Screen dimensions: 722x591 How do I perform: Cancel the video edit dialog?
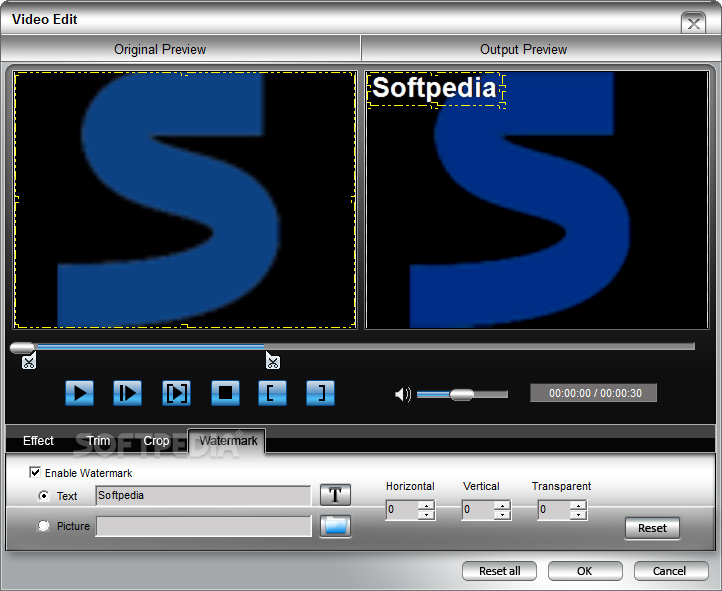point(670,571)
